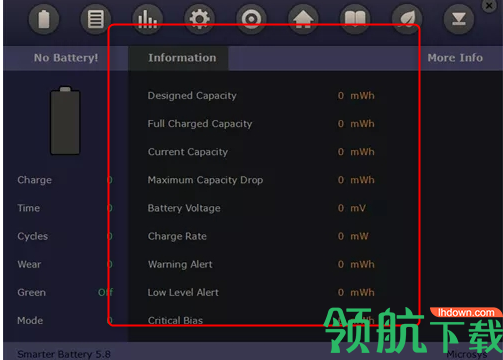Viewport: 503px width, 360px height.
Task: Click the minimize-to-tray arrow icon
Action: tap(459, 19)
